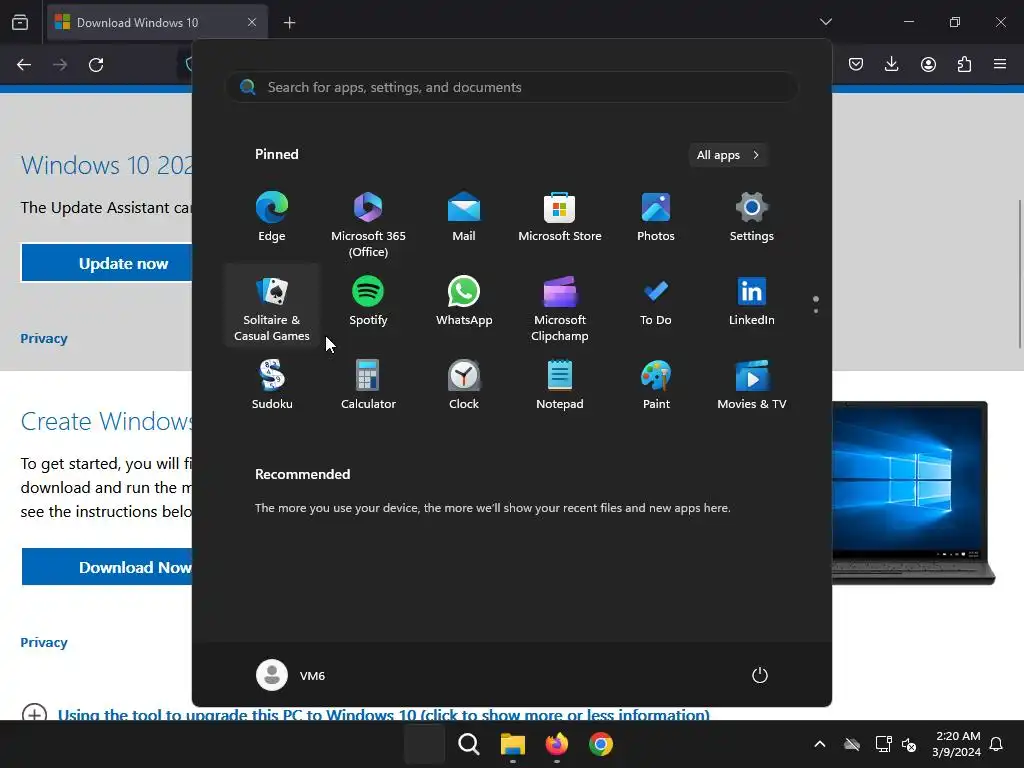
Task: Open the Clock app
Action: pos(464,385)
